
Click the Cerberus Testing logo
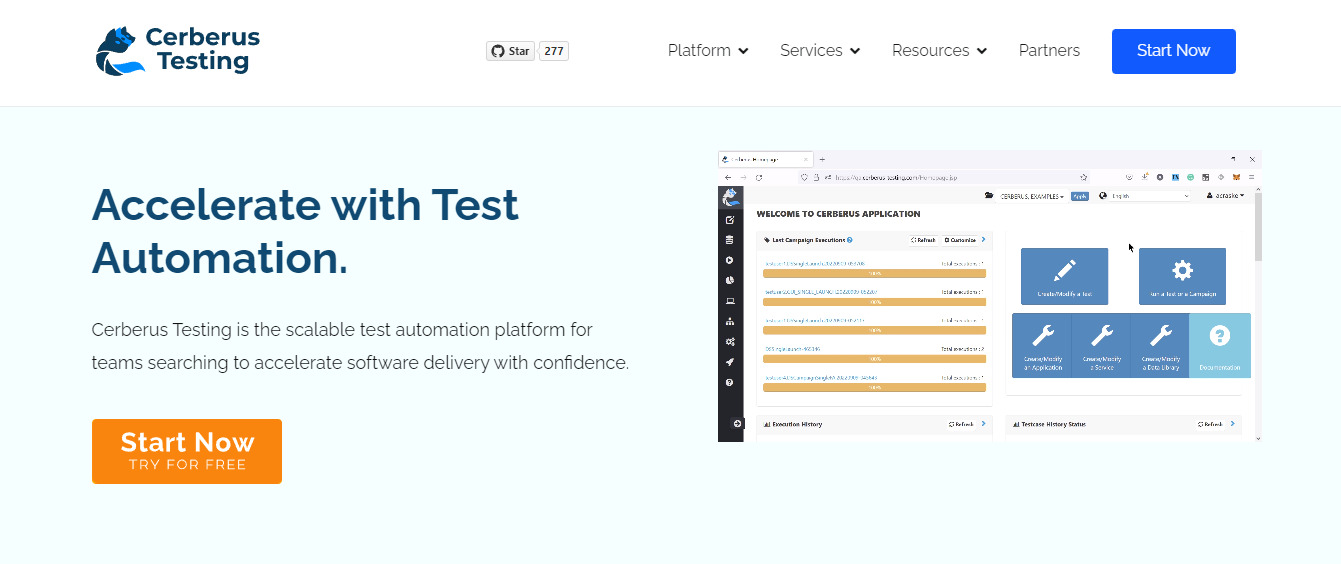pyautogui.click(x=177, y=51)
